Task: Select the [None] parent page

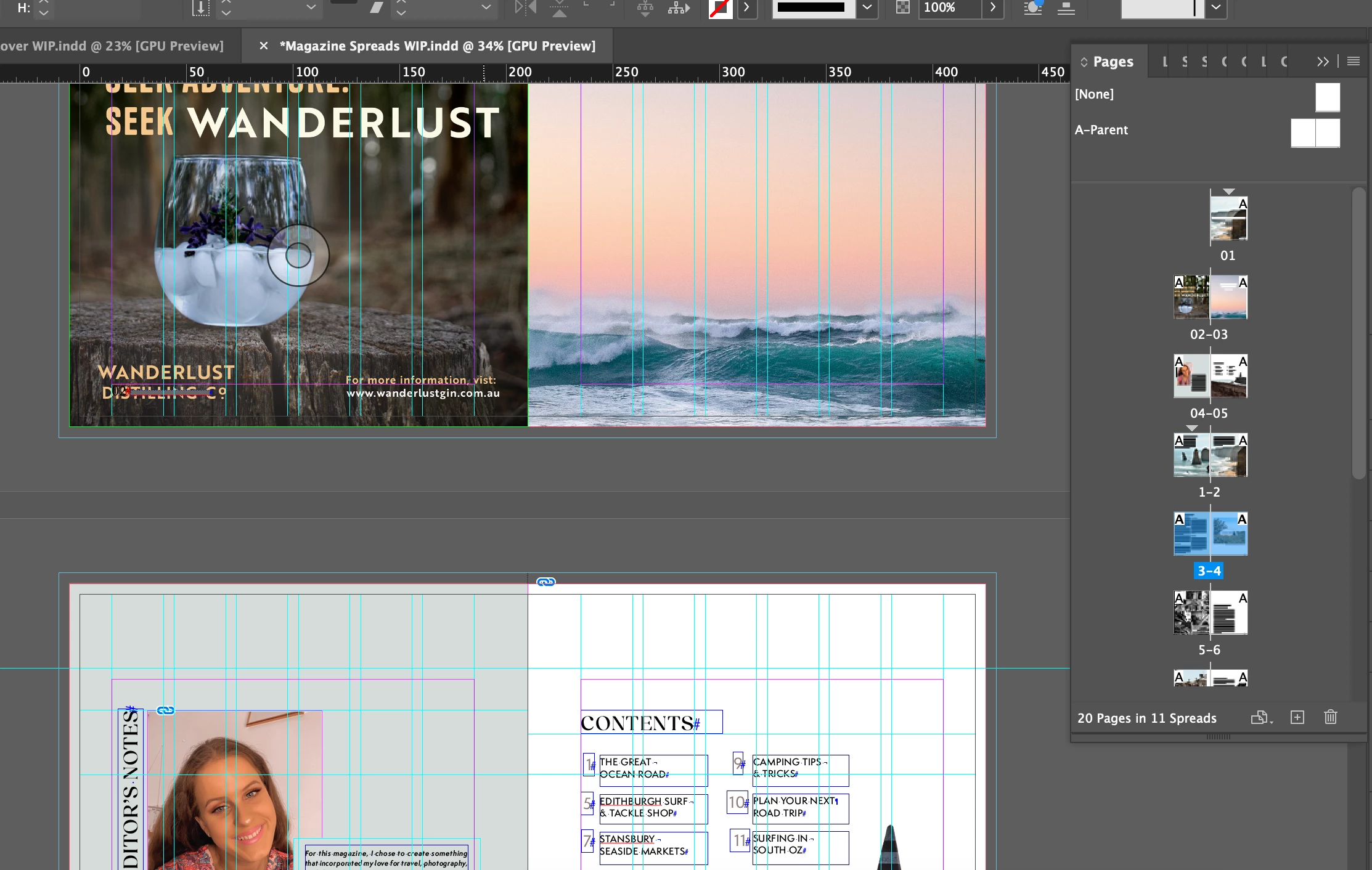Action: click(1094, 94)
